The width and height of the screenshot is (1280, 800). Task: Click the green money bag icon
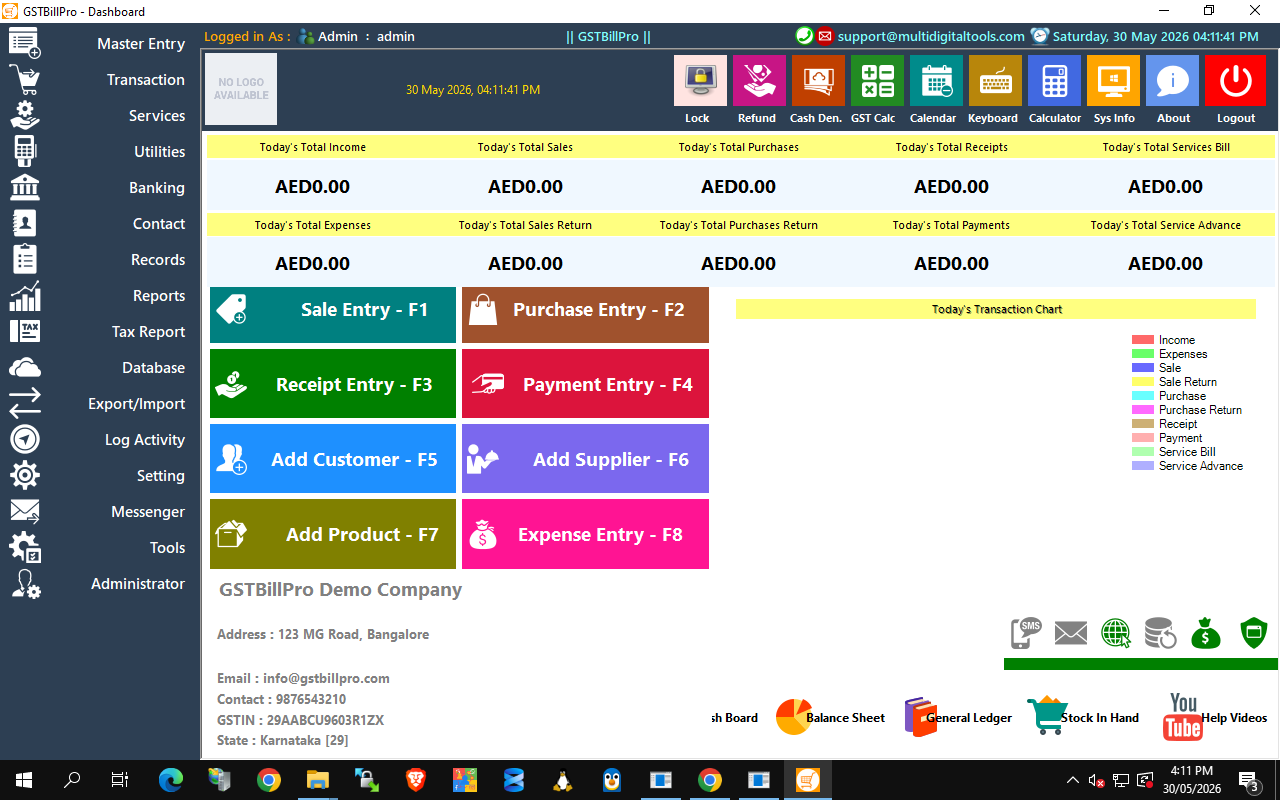coord(1206,633)
